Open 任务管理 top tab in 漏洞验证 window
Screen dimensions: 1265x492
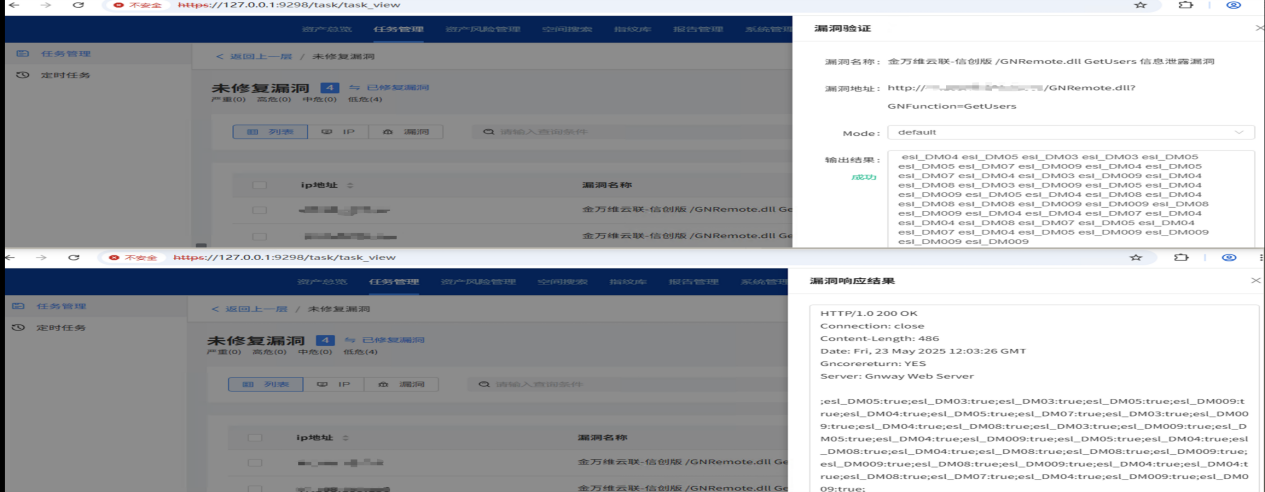point(397,29)
